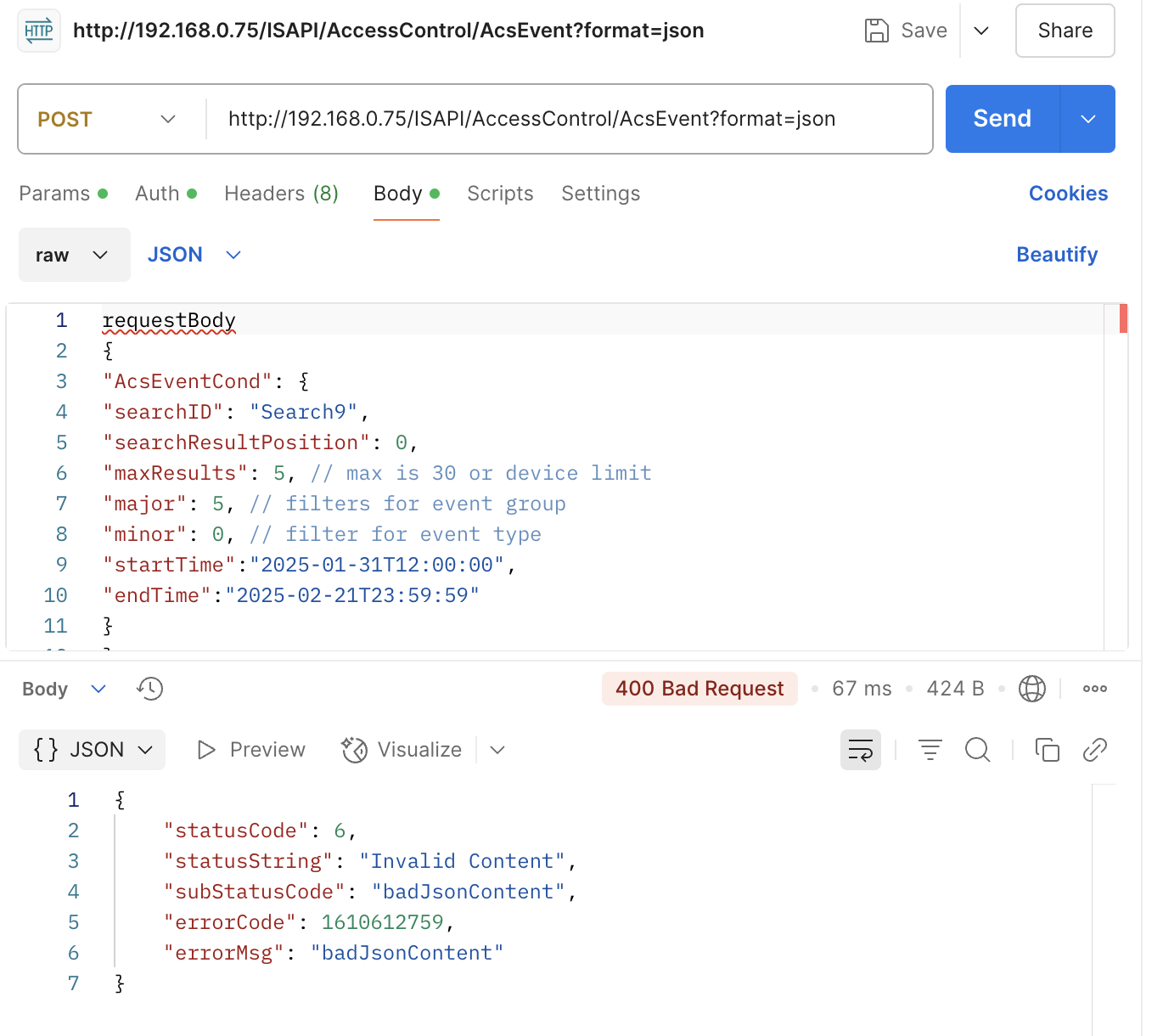This screenshot has width=1163, height=1036.
Task: Click the globe network icon
Action: [x=1031, y=689]
